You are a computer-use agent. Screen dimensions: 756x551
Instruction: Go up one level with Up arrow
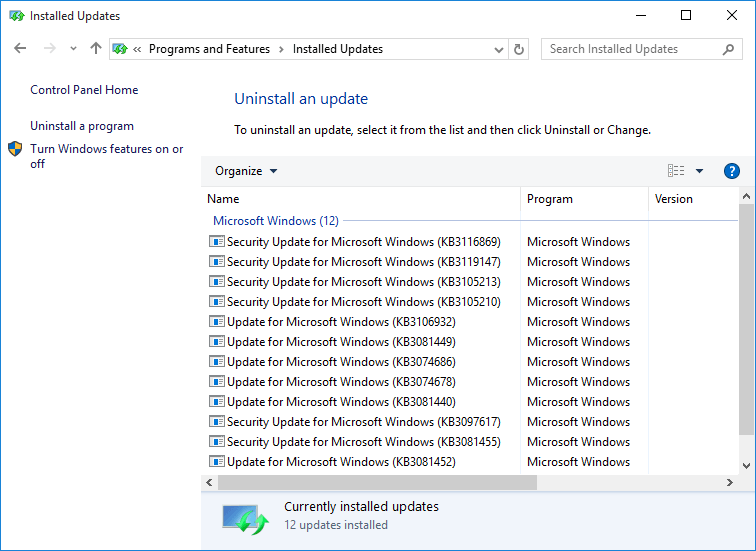tap(96, 48)
